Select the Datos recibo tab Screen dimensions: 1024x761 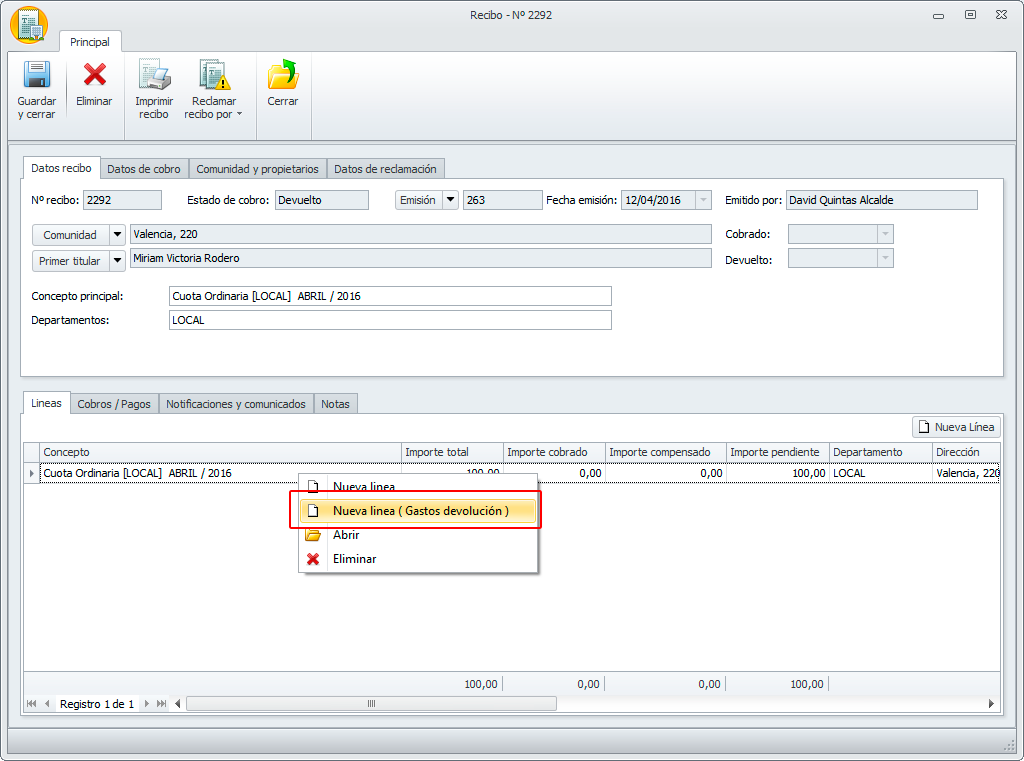point(61,168)
